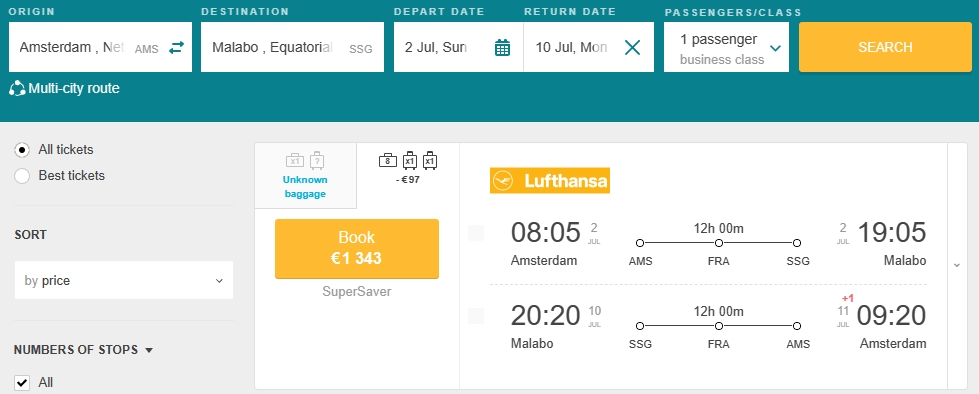
Task: Click the Lufthansa airline logo
Action: click(x=549, y=181)
